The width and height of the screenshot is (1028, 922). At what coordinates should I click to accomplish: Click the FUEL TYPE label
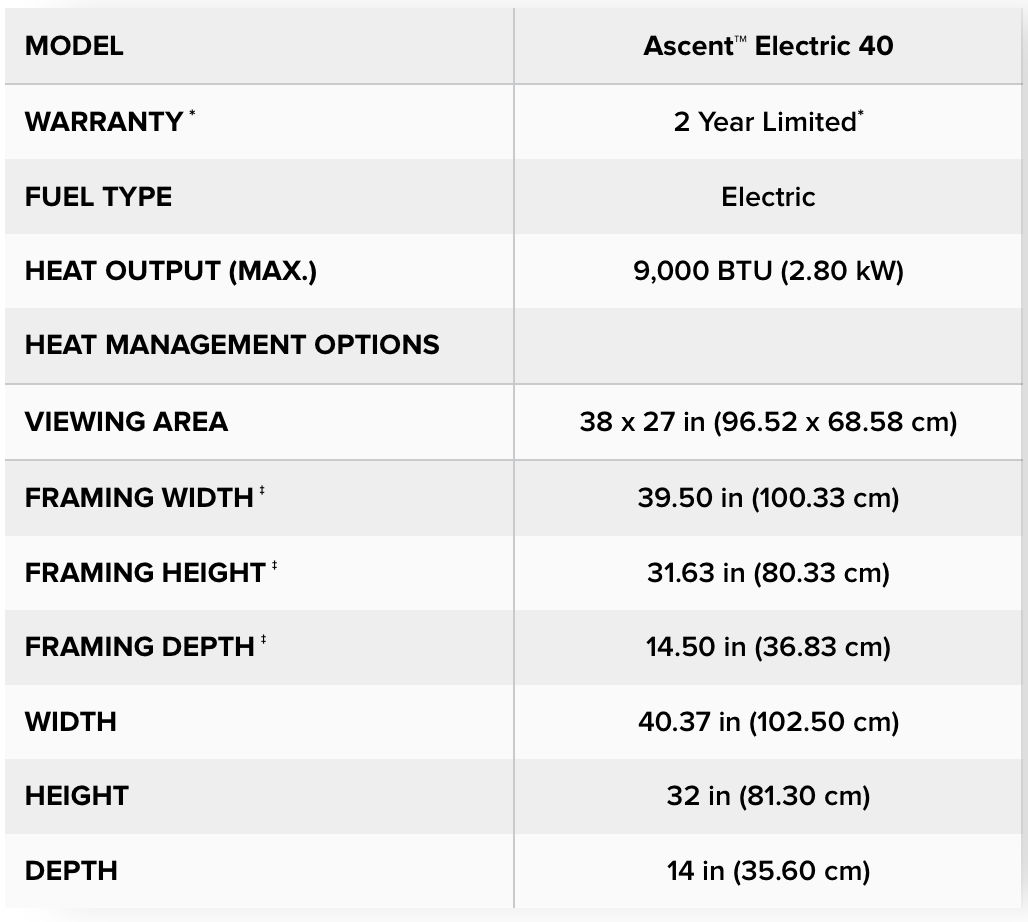[98, 197]
